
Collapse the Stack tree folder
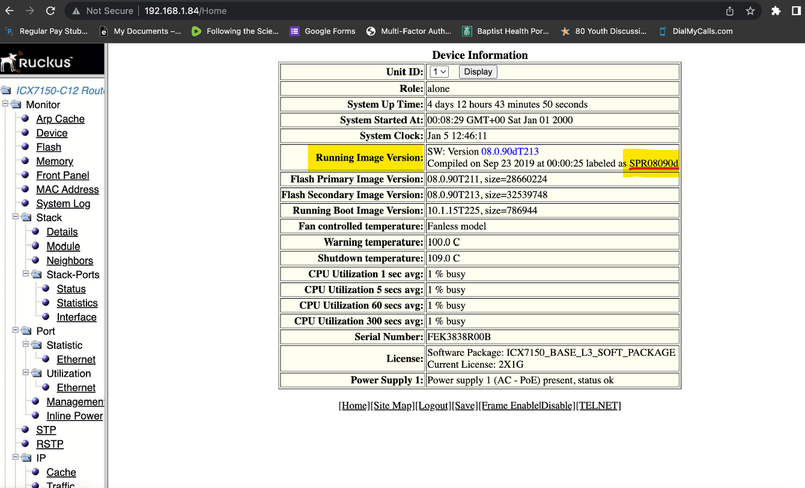(x=16, y=217)
